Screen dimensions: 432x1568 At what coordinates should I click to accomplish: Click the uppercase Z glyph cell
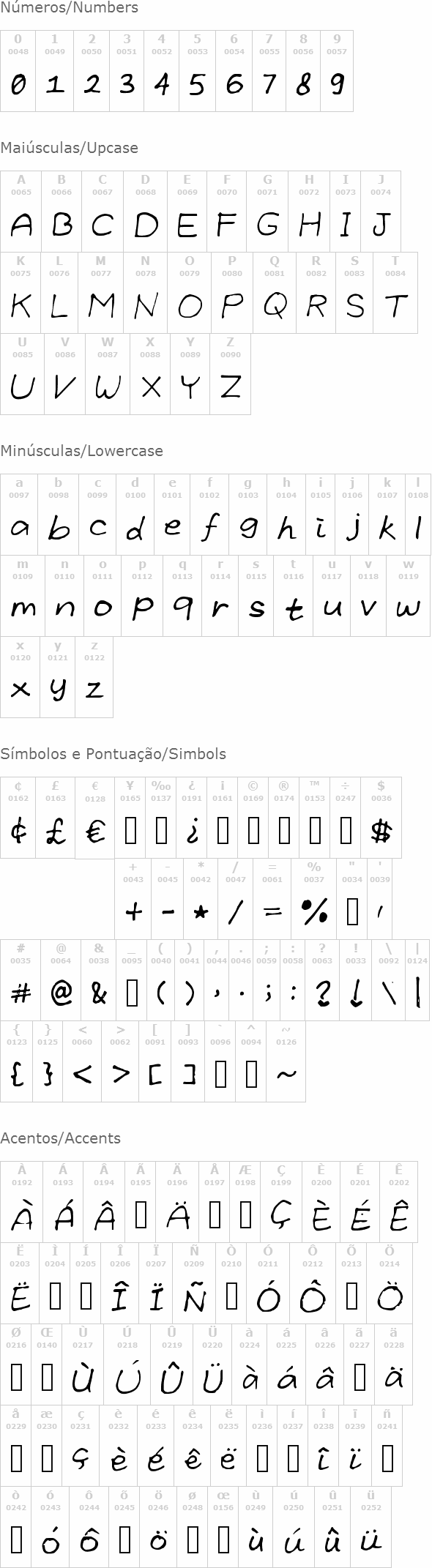pos(230,374)
